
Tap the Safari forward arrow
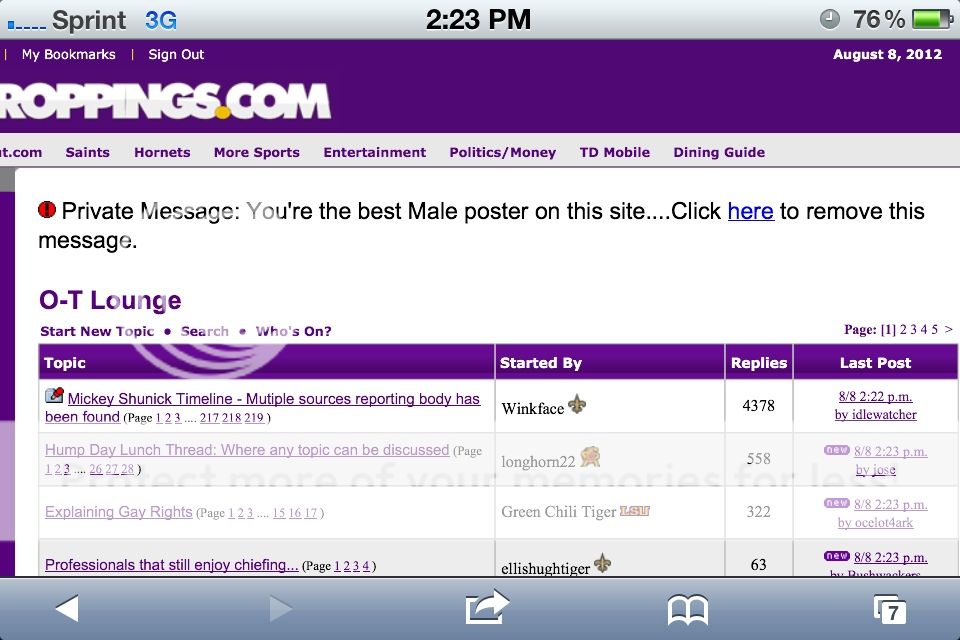pos(280,609)
